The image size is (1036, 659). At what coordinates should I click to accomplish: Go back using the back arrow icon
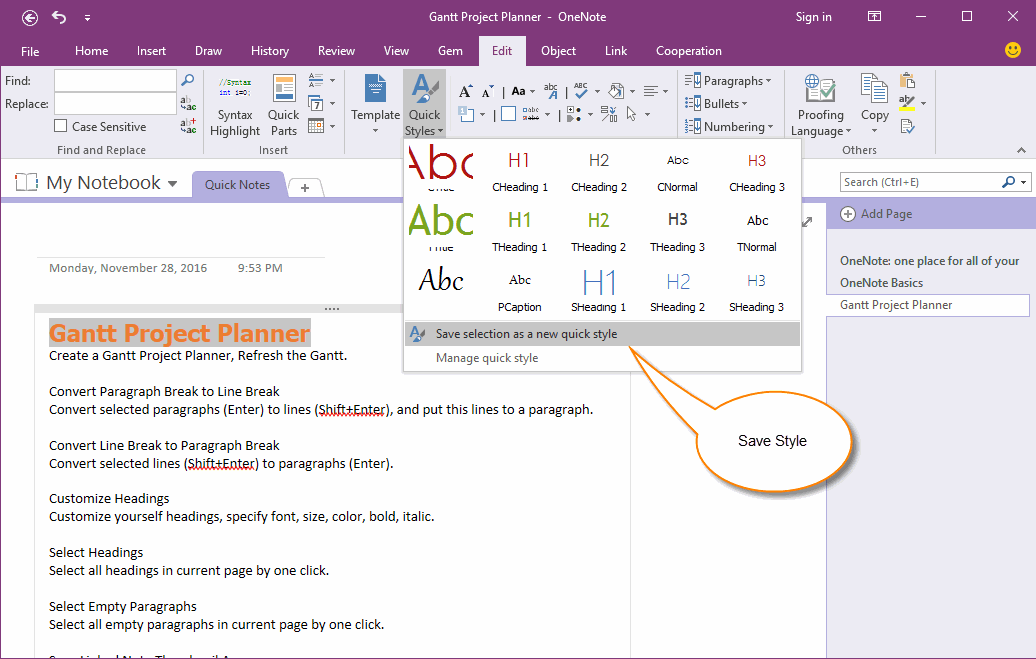pyautogui.click(x=30, y=18)
